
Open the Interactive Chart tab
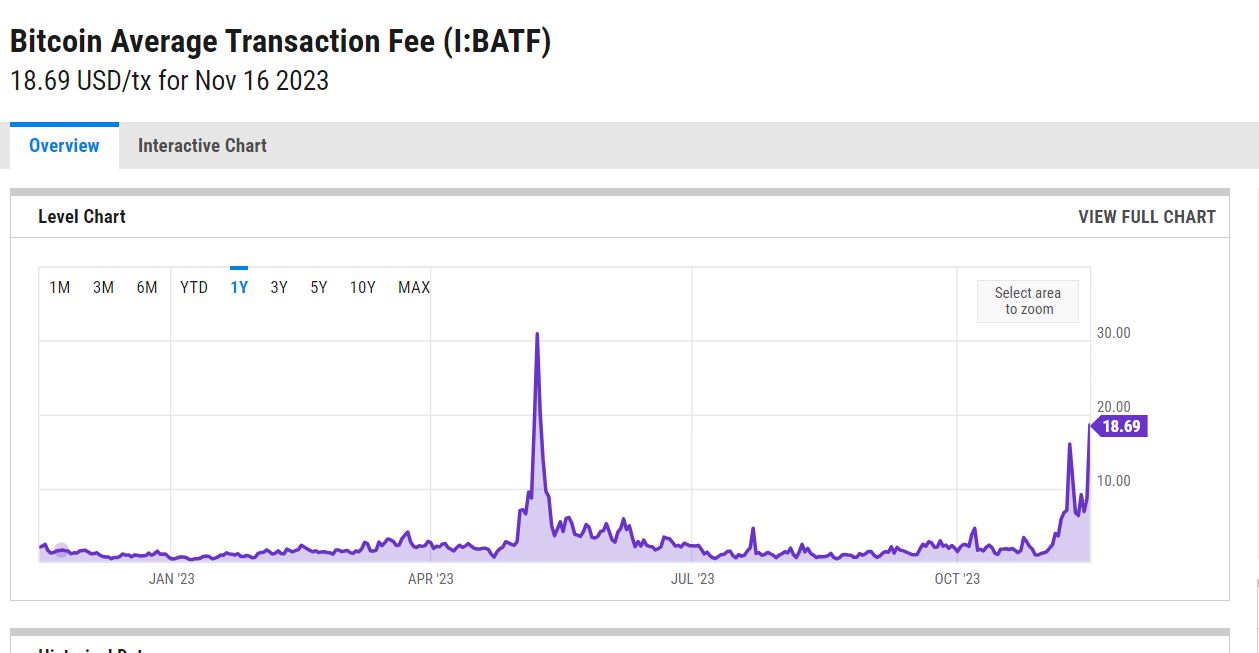pos(202,146)
